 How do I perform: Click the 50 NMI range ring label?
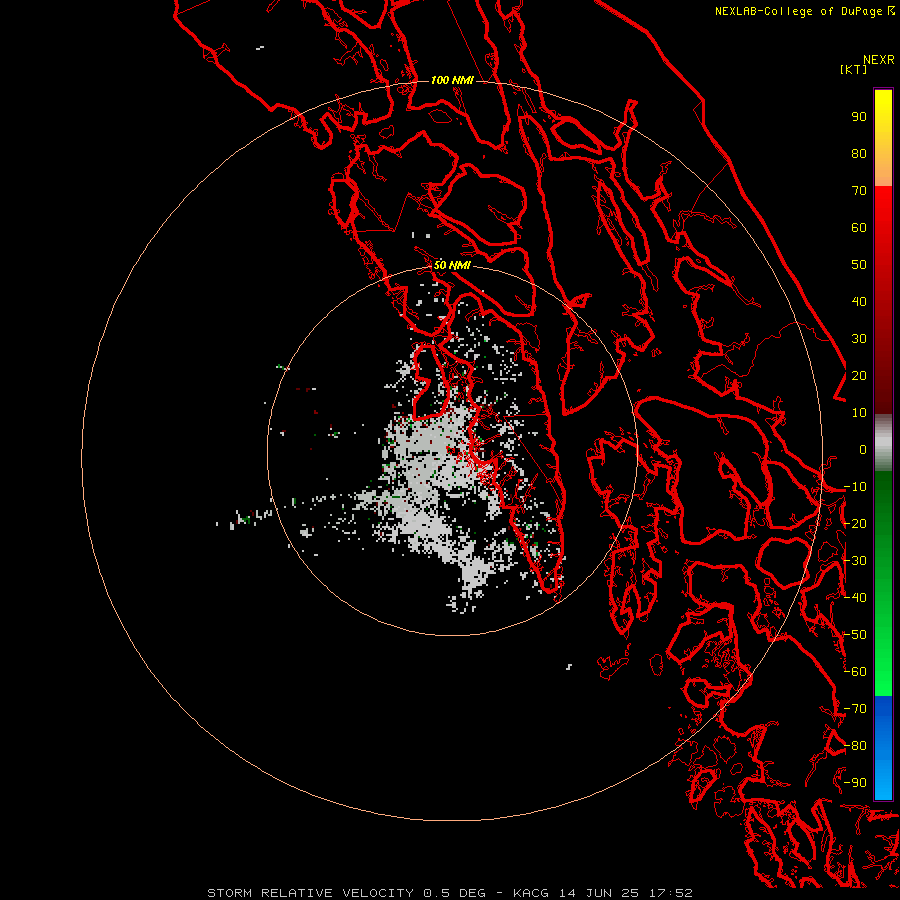click(x=452, y=265)
